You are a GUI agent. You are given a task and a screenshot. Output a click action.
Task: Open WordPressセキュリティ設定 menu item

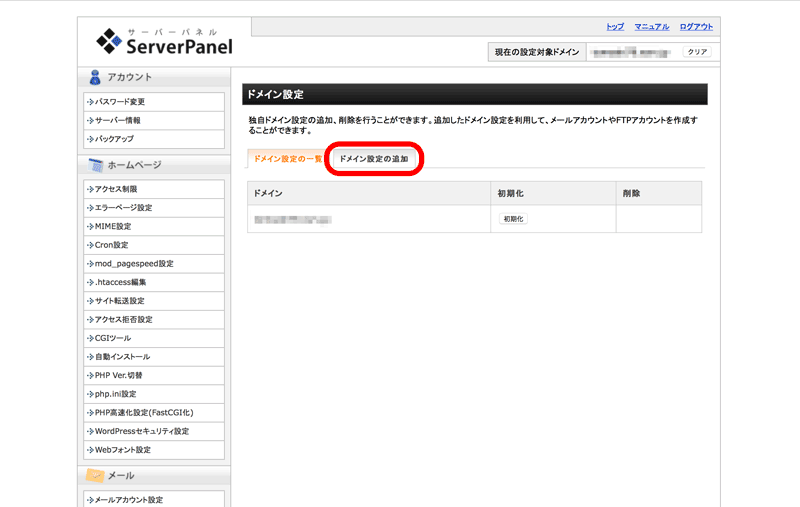tap(154, 431)
